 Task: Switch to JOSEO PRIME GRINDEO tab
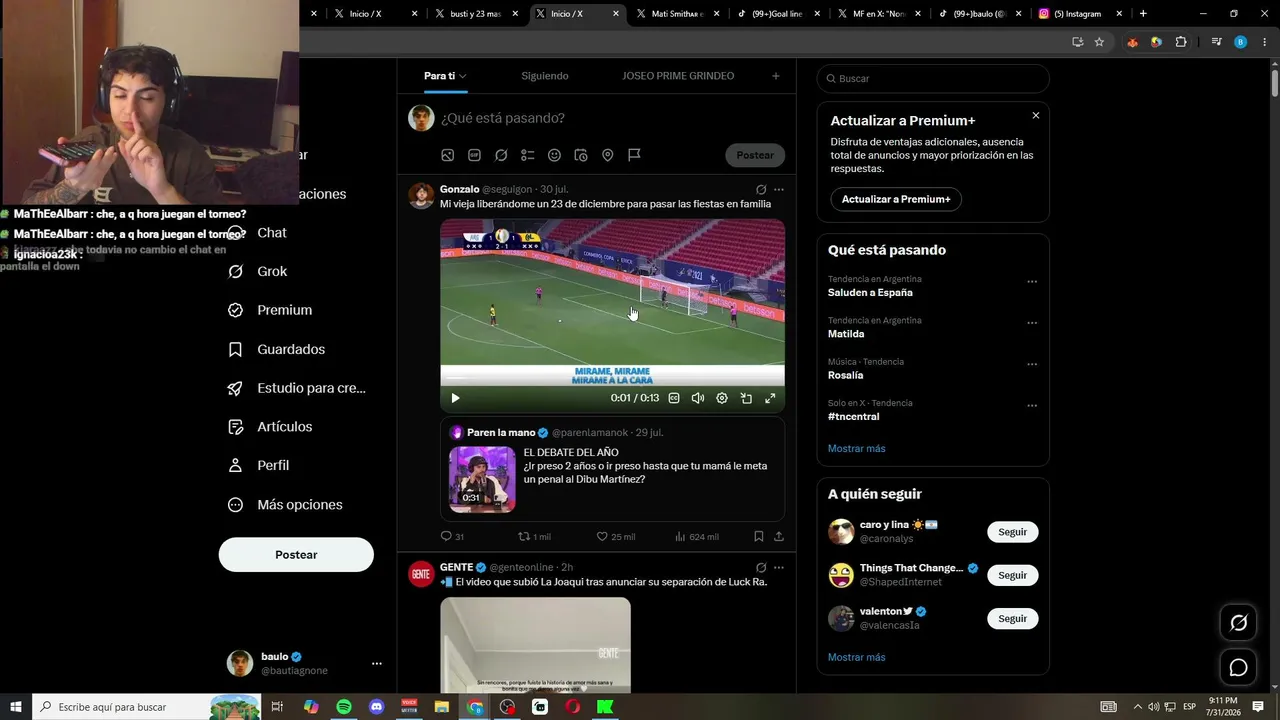tap(678, 76)
